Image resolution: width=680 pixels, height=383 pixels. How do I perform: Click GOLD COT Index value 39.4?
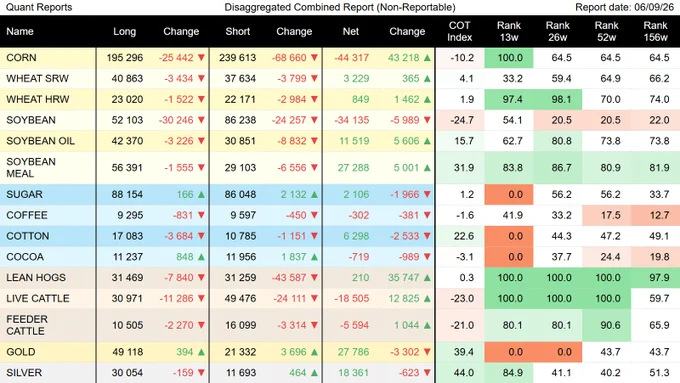(x=464, y=352)
